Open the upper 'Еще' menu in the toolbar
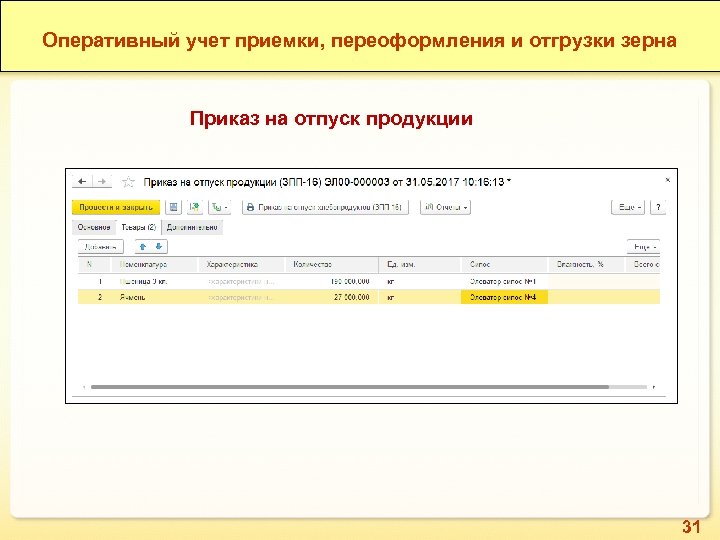Viewport: 720px width, 540px height. click(628, 207)
